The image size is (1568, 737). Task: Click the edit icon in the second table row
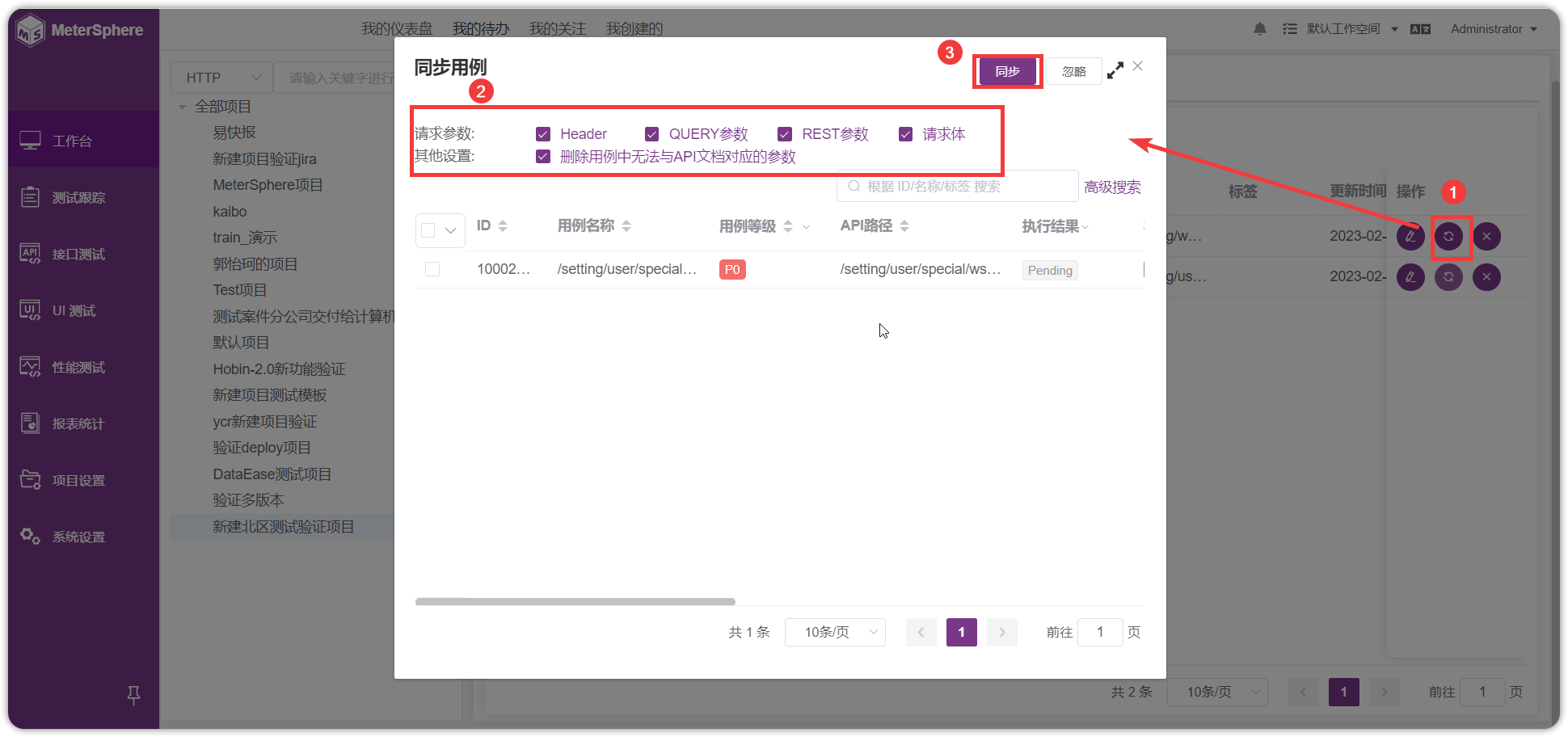(1410, 277)
